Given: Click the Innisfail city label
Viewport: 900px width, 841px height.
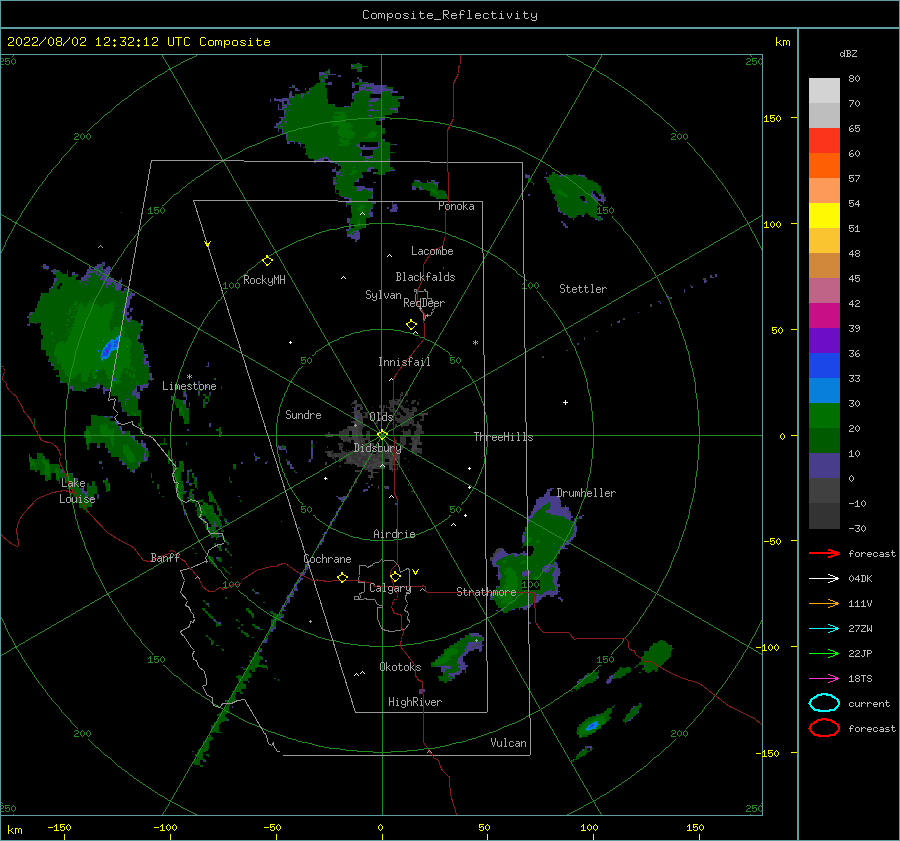Looking at the screenshot, I should coord(404,362).
